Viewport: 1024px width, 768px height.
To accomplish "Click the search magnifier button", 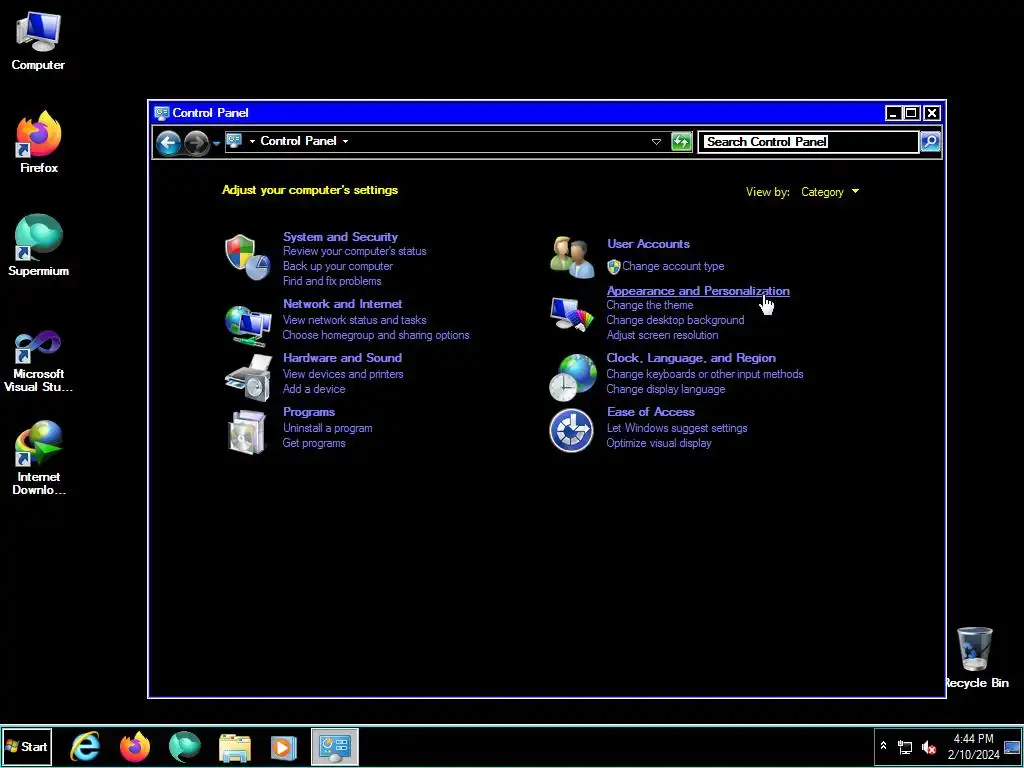I will tap(930, 141).
